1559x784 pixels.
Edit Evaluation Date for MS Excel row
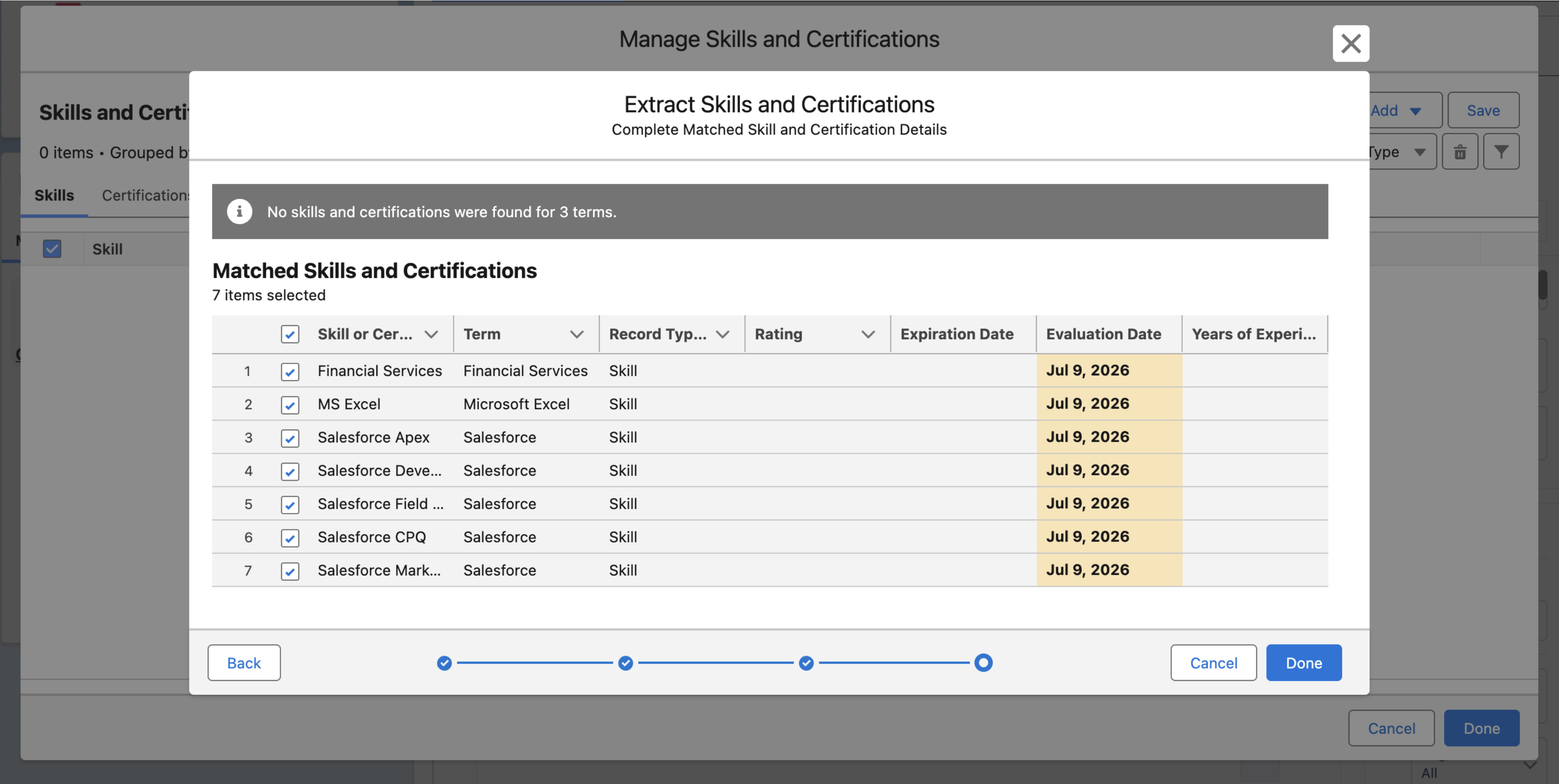[1109, 404]
